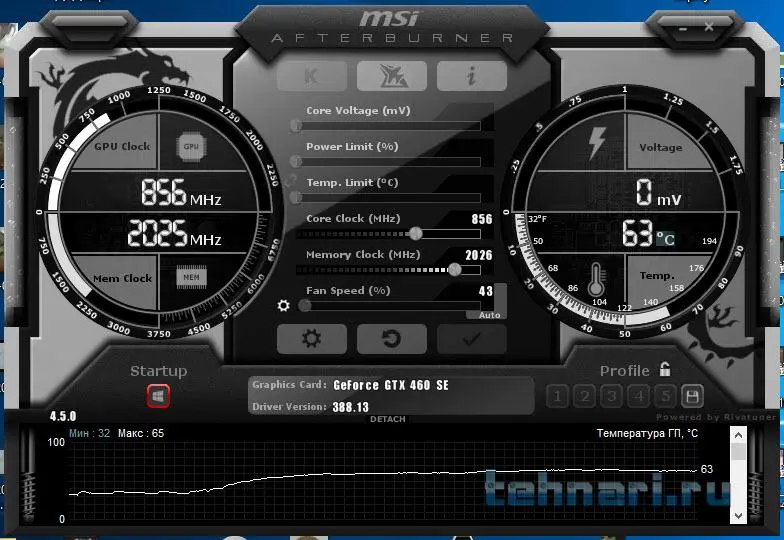Open fan speed settings gear icon

coord(284,306)
